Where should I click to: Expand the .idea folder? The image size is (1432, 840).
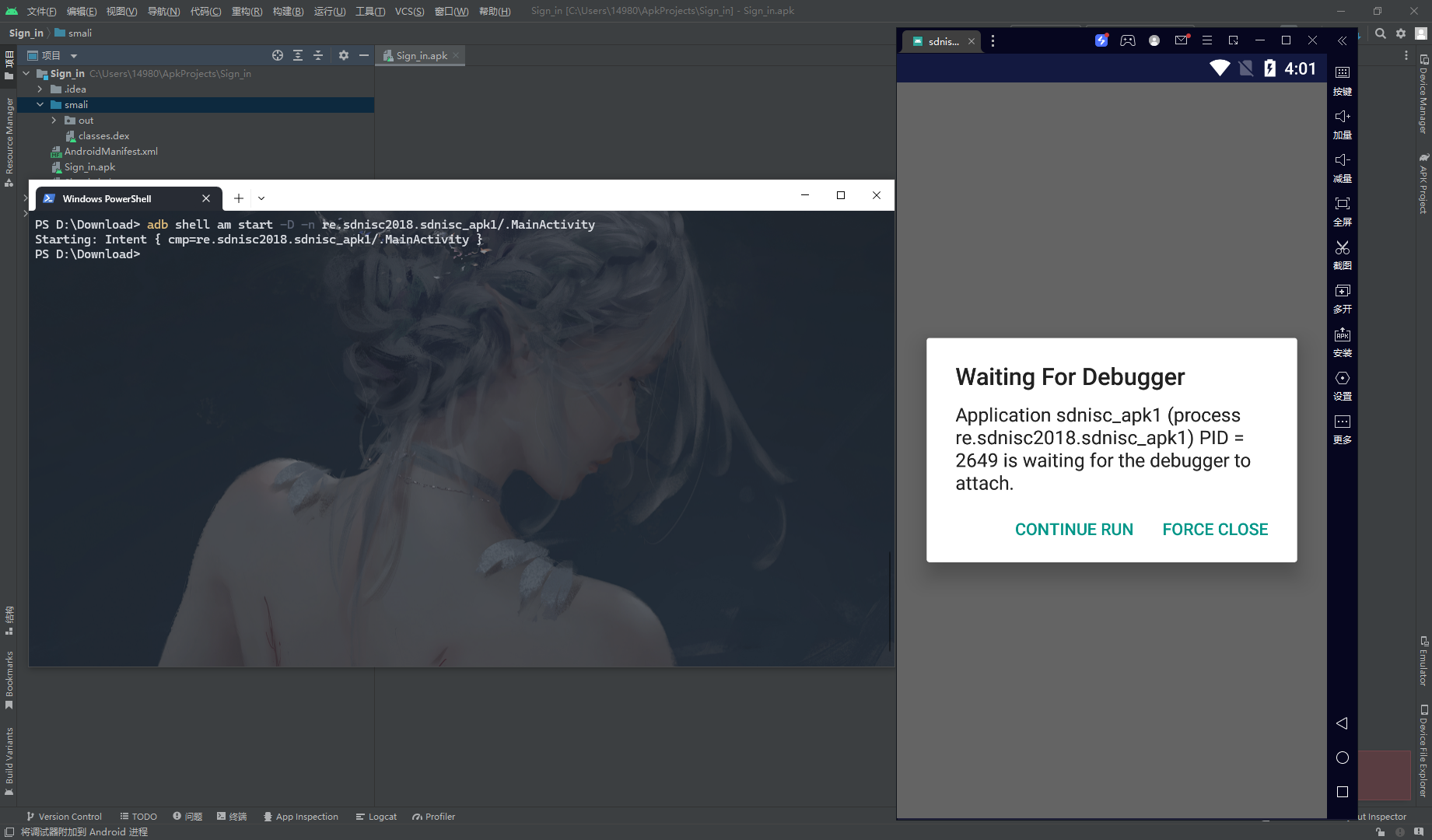pyautogui.click(x=40, y=89)
